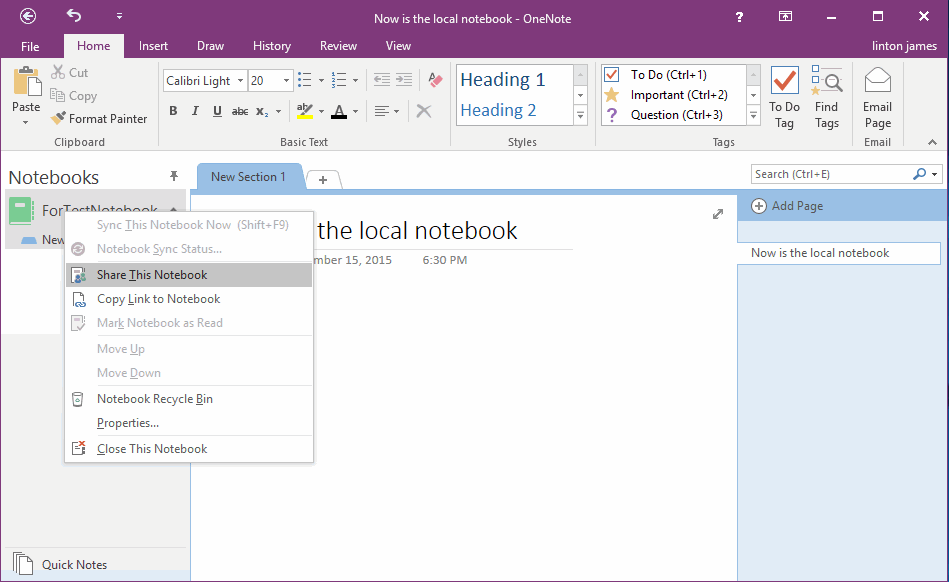The height and width of the screenshot is (582, 949).
Task: Expand numbering style dropdown arrow
Action: click(x=355, y=80)
